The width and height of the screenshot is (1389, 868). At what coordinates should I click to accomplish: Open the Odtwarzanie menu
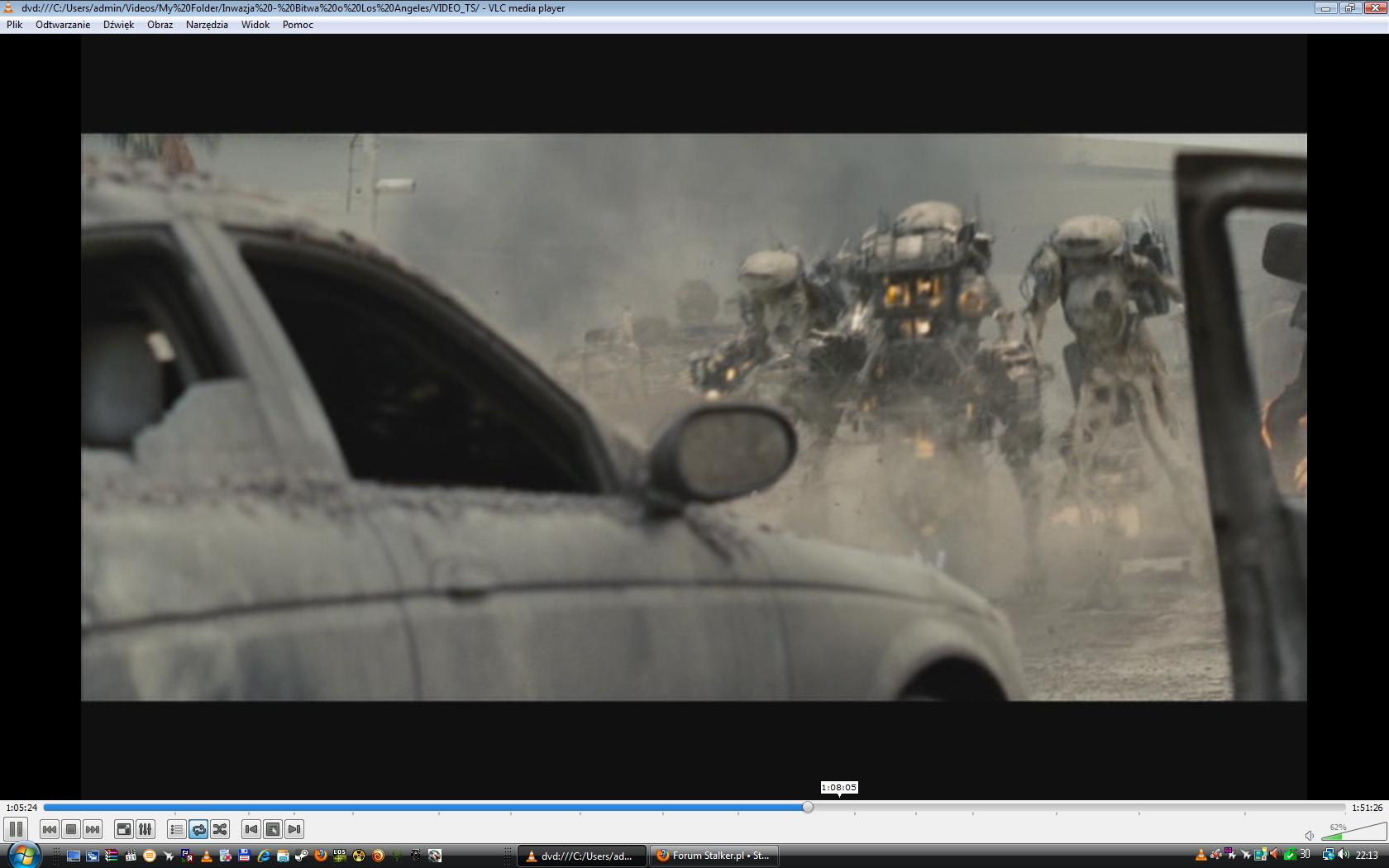(63, 25)
